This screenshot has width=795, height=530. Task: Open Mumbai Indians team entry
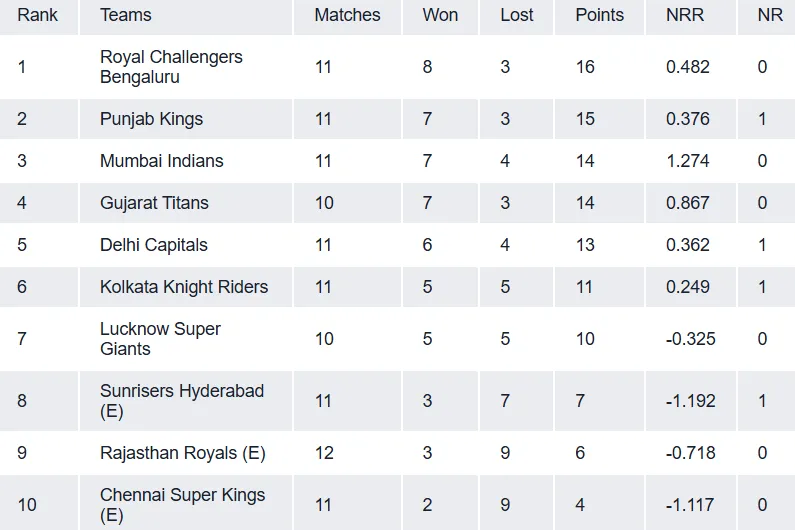pyautogui.click(x=162, y=161)
